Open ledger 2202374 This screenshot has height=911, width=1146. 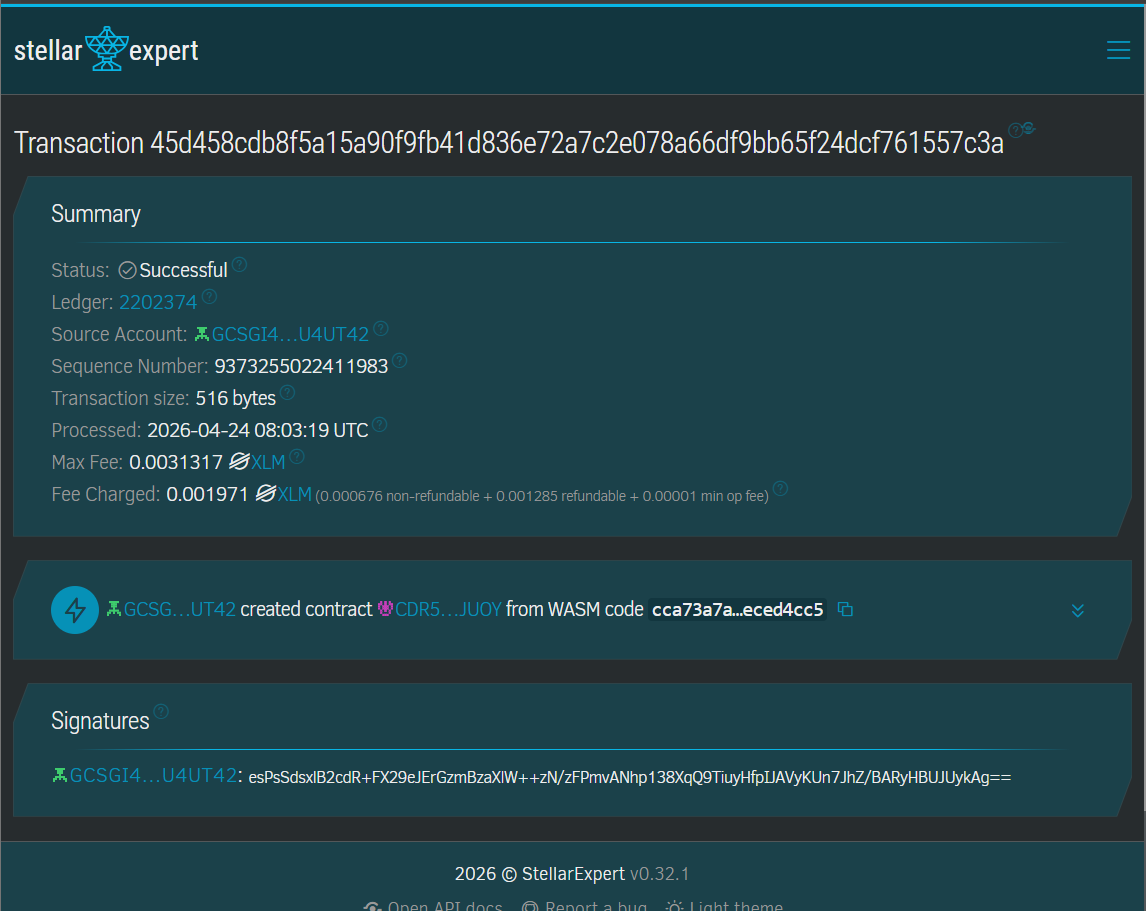tap(158, 302)
